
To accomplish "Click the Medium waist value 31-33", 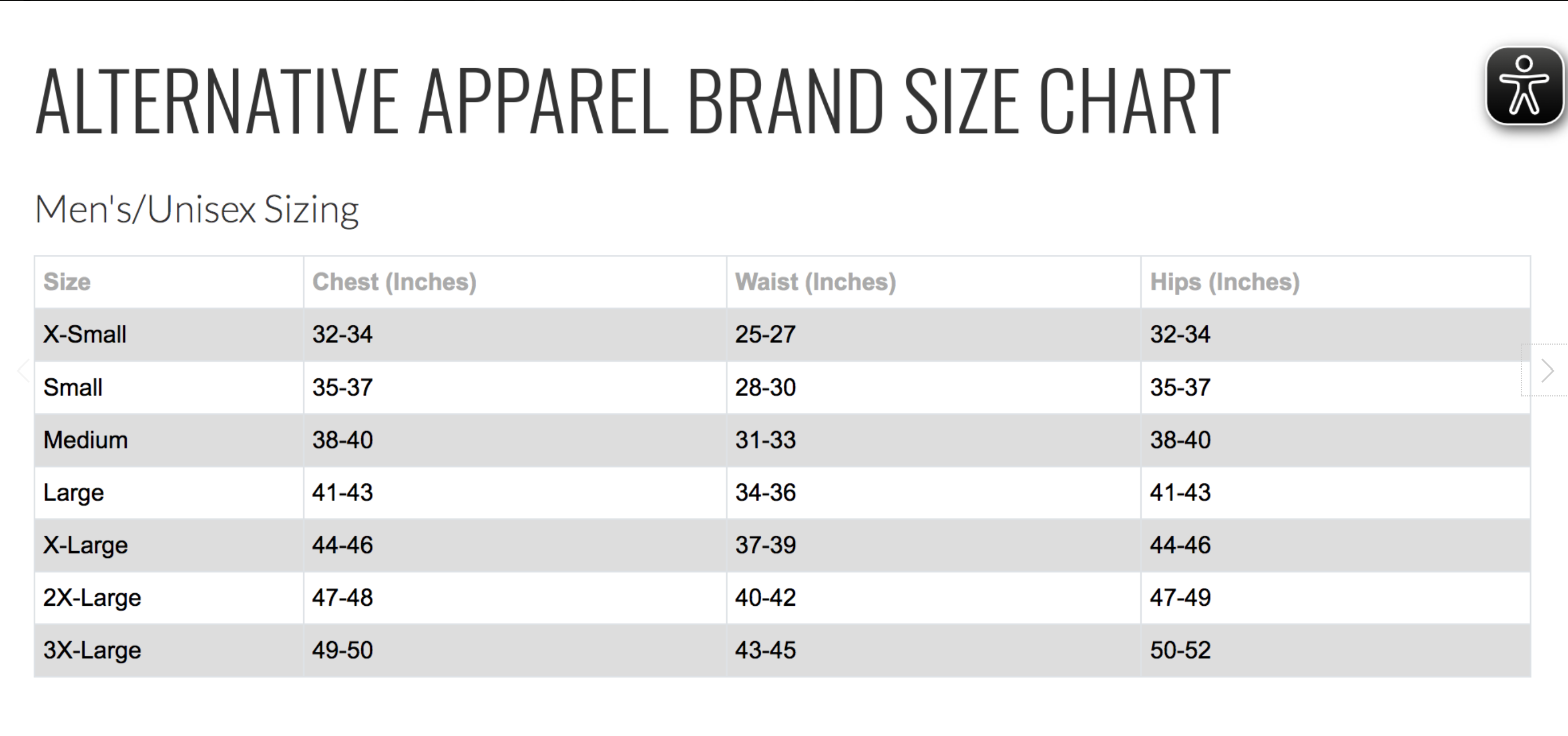I will (765, 440).
